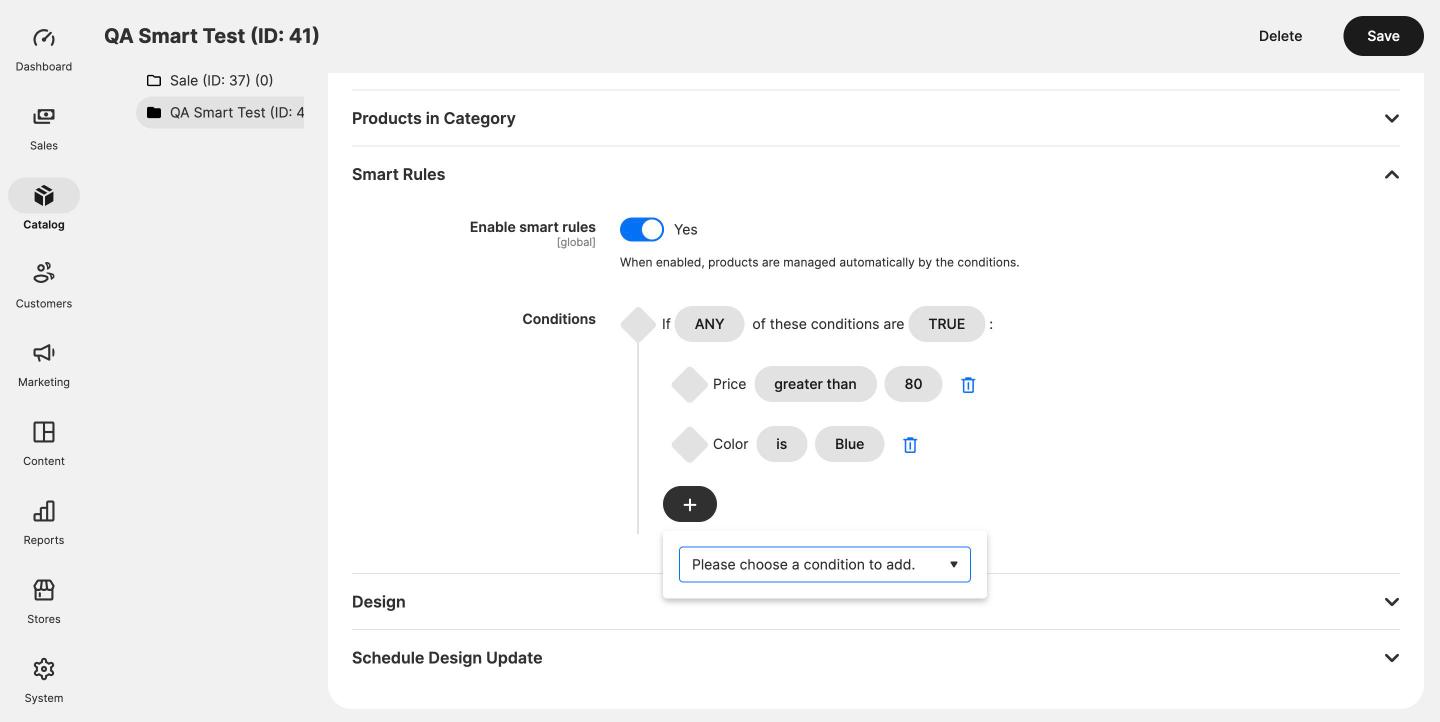Click the Yes label beside the switch

pyautogui.click(x=686, y=229)
